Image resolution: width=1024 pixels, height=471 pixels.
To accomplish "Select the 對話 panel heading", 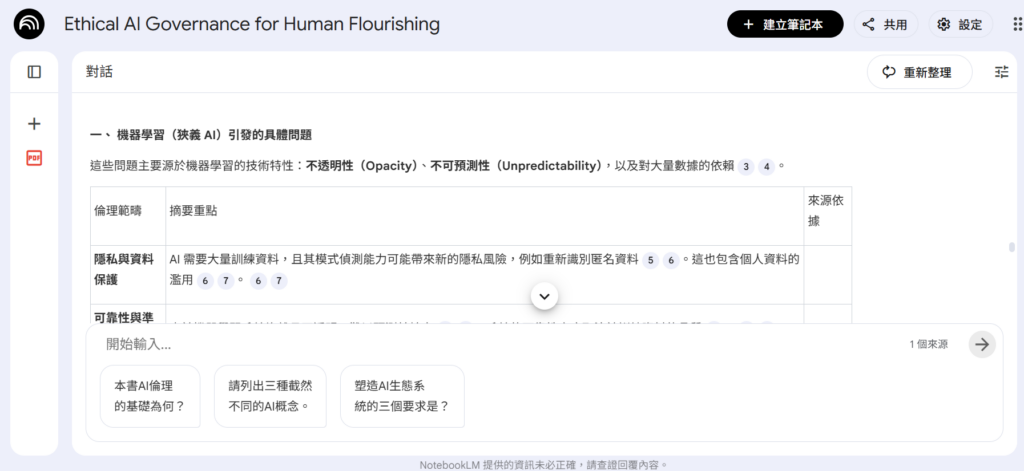I will point(99,72).
